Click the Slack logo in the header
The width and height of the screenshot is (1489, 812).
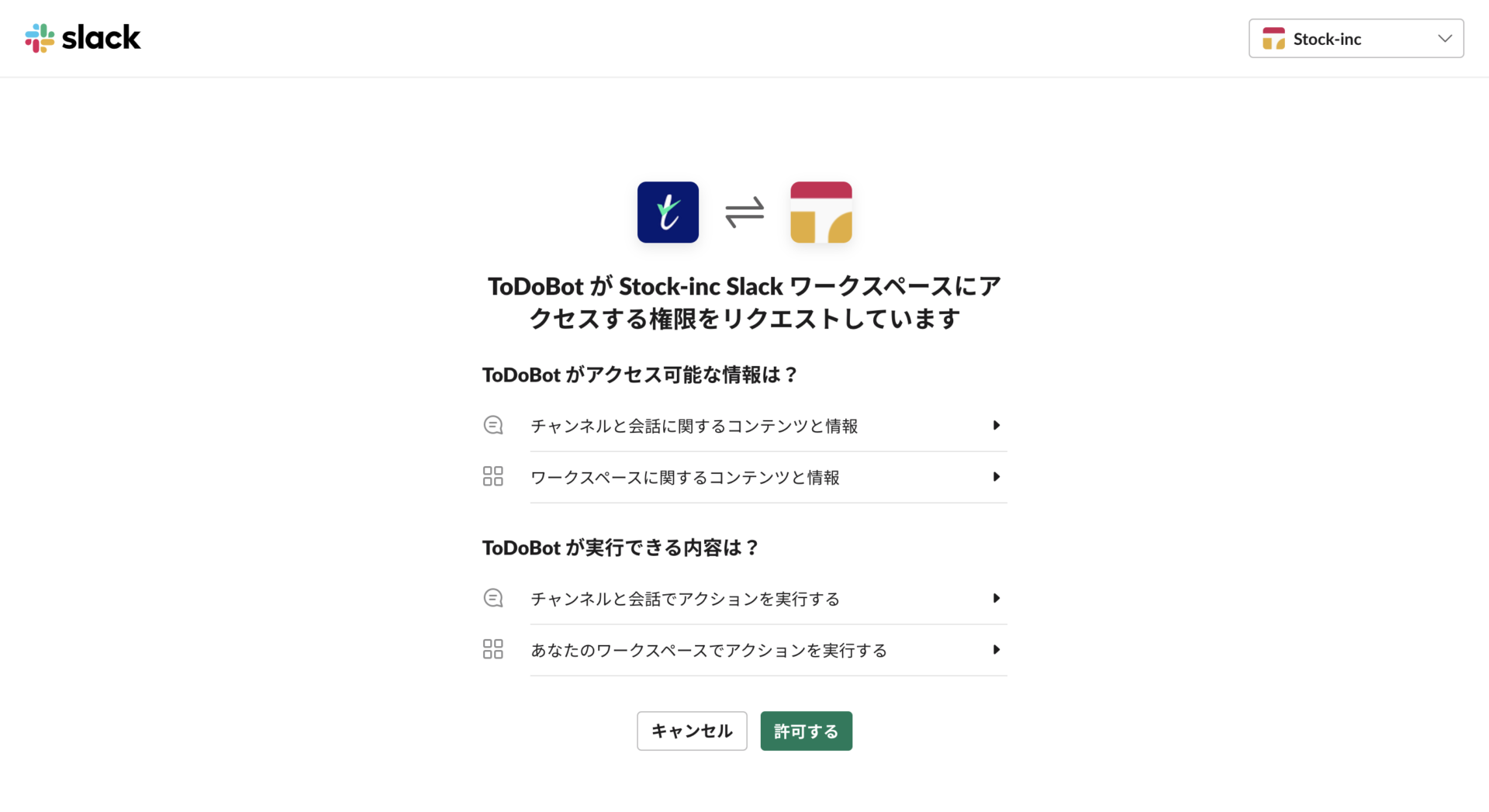(82, 37)
